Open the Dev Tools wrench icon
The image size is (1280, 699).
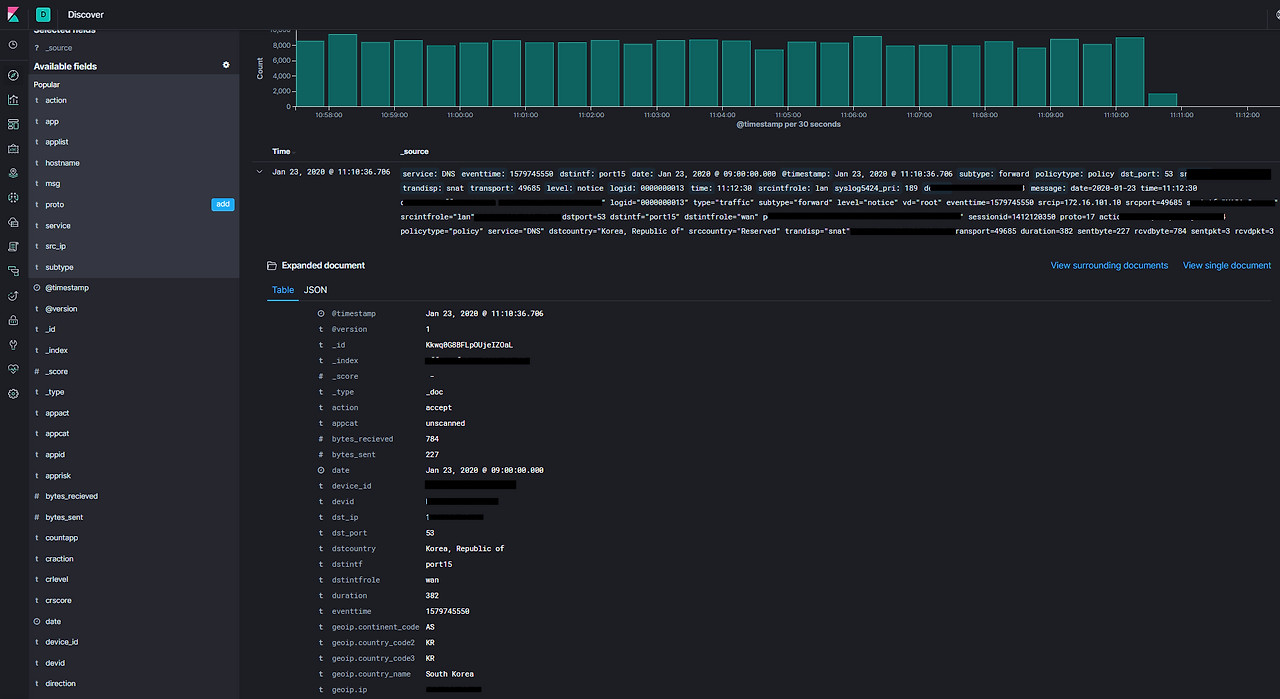pos(12,345)
